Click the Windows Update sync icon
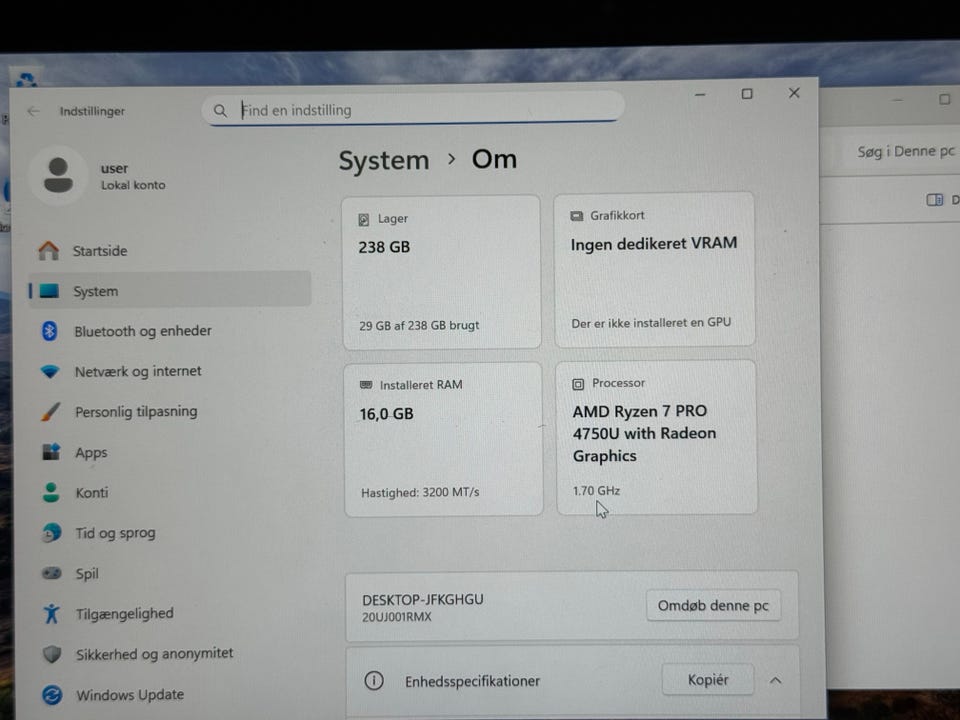 coord(52,695)
